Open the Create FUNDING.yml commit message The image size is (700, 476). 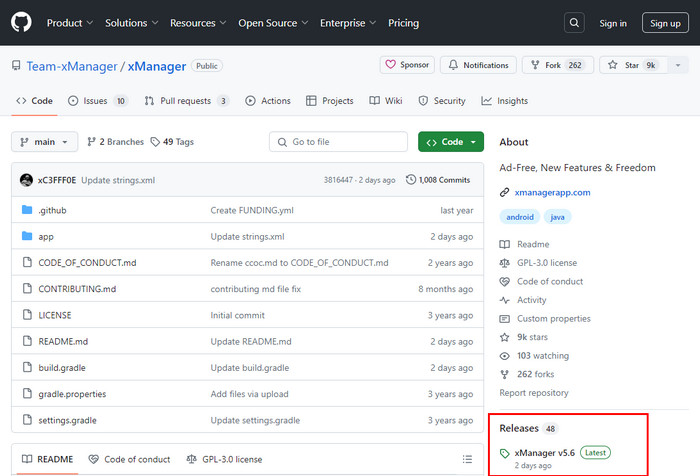[x=252, y=210]
